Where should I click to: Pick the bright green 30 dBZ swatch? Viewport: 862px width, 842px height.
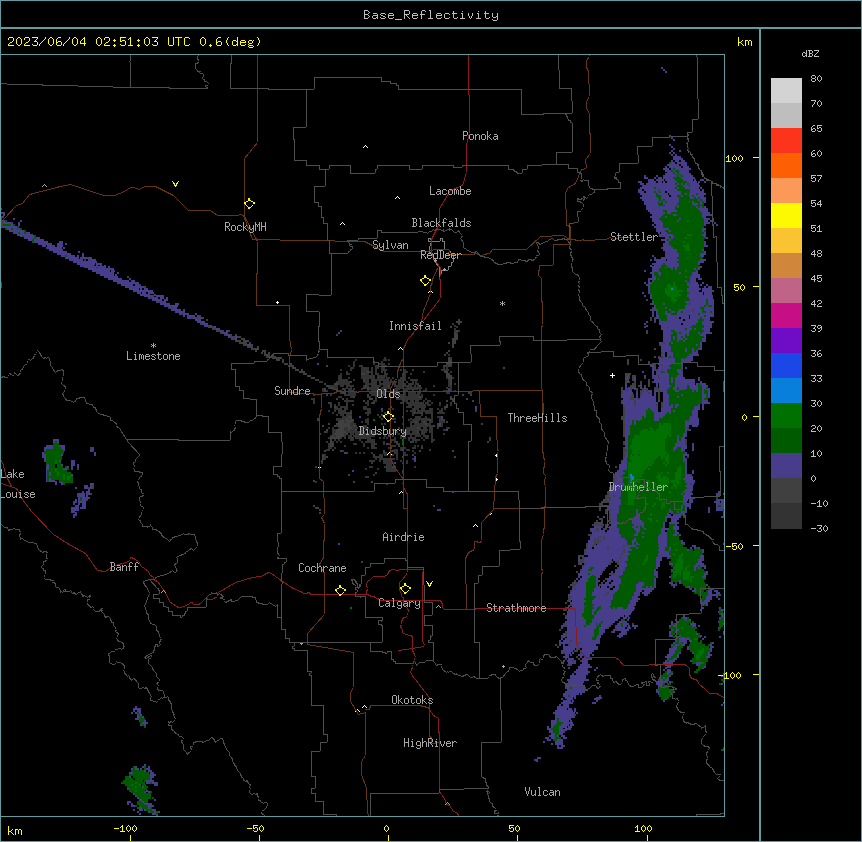[x=786, y=416]
